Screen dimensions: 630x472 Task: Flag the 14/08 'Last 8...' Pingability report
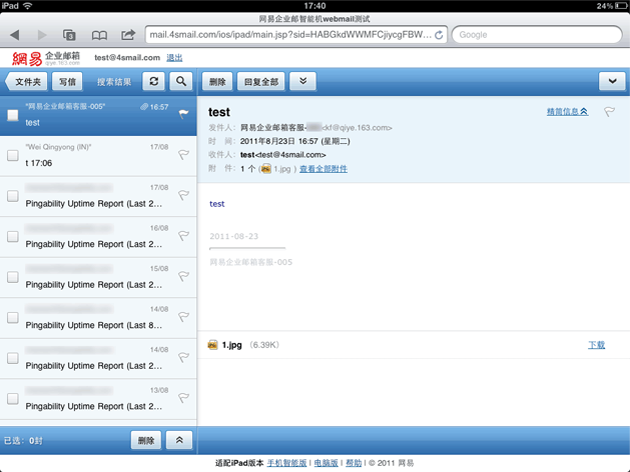184,317
